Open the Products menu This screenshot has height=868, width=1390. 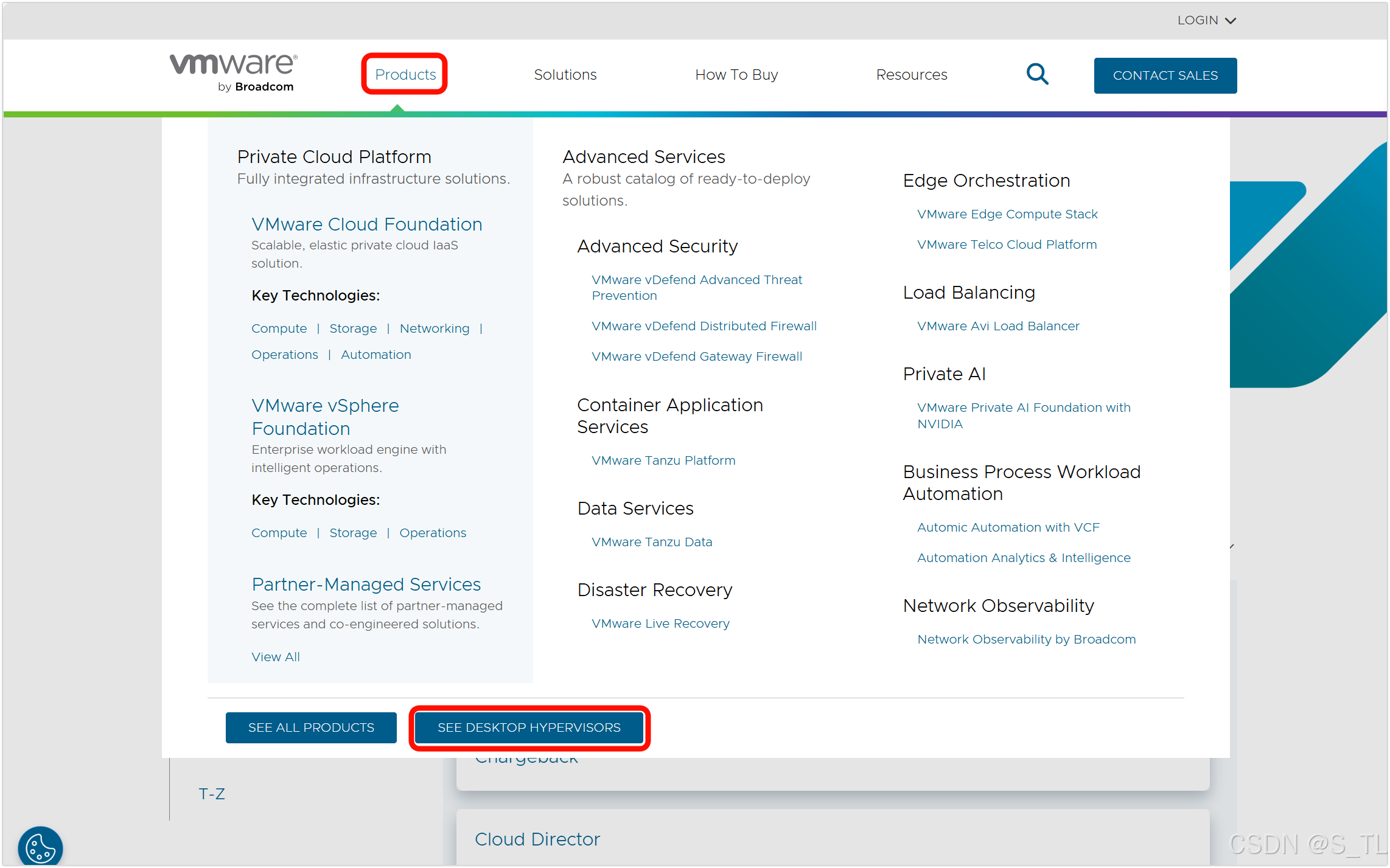point(405,74)
